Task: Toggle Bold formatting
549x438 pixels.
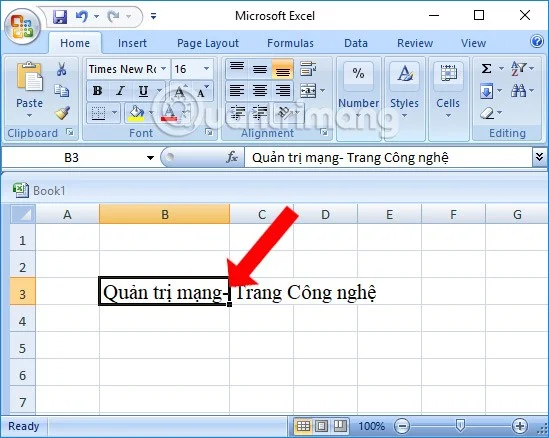Action: 97,91
